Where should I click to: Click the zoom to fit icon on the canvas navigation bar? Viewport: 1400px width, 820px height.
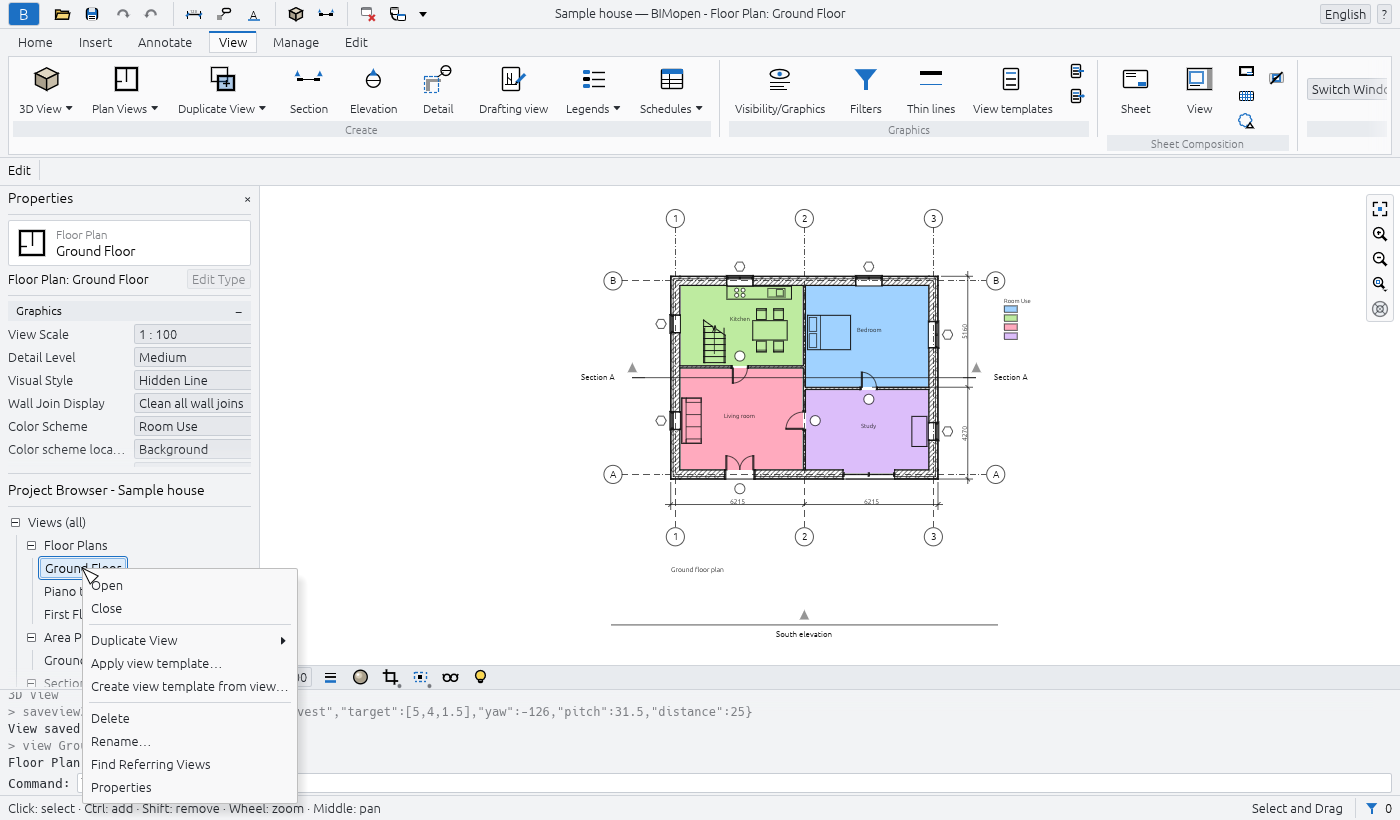pyautogui.click(x=1380, y=209)
